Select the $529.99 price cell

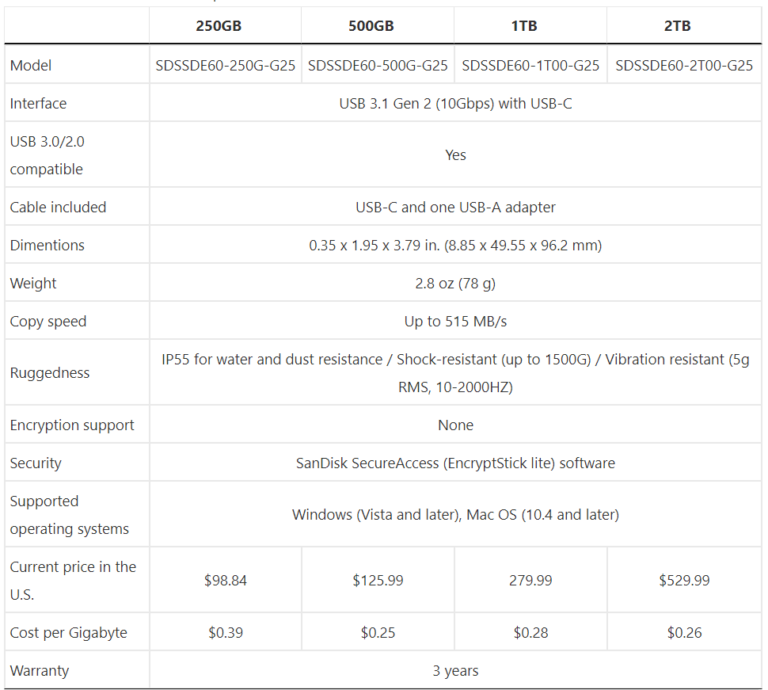point(684,580)
